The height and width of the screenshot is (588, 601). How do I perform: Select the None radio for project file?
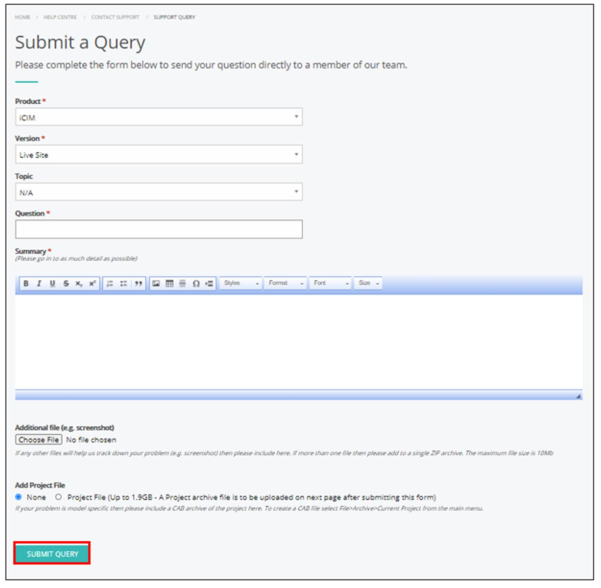click(x=18, y=497)
